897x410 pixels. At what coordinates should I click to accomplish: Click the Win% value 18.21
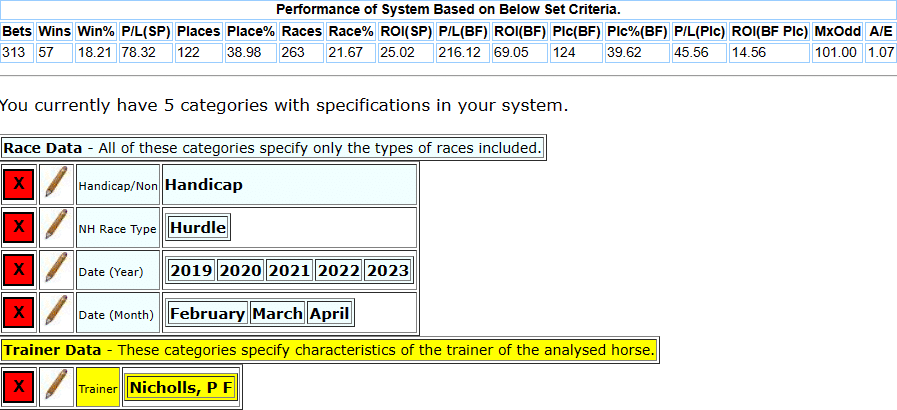(x=96, y=53)
